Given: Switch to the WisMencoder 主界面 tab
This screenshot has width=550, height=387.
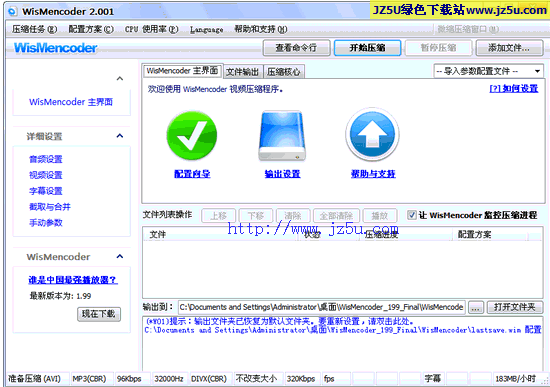Looking at the screenshot, I should pyautogui.click(x=182, y=71).
